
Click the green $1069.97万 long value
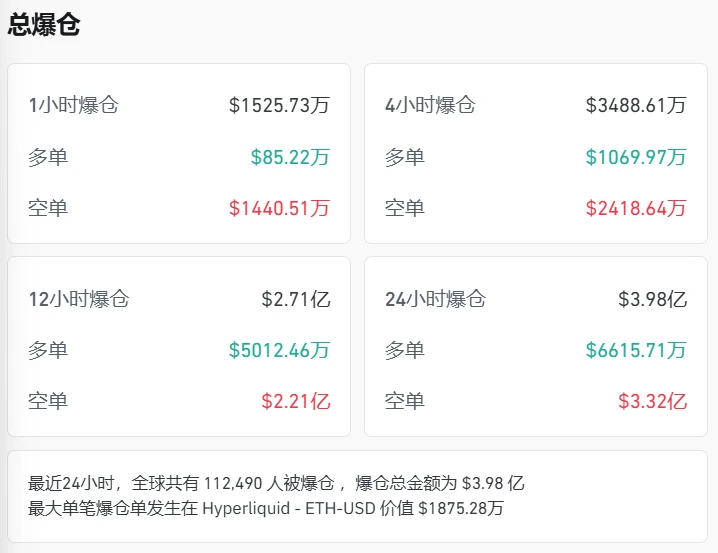[636, 157]
